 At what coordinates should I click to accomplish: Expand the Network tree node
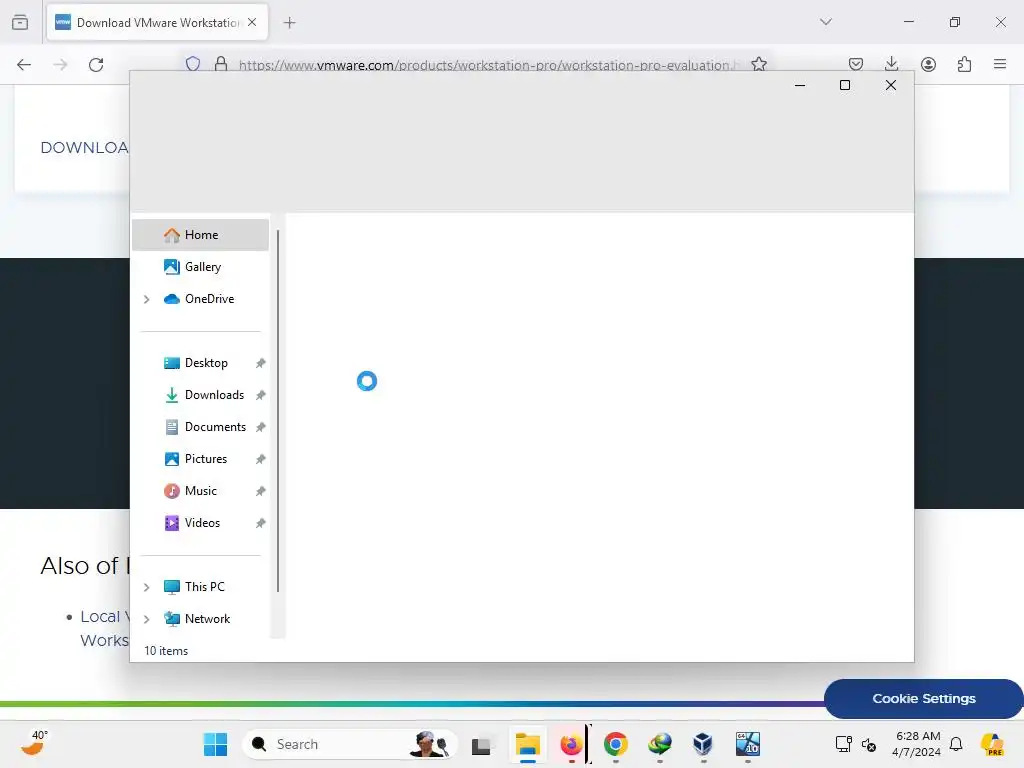(x=147, y=619)
